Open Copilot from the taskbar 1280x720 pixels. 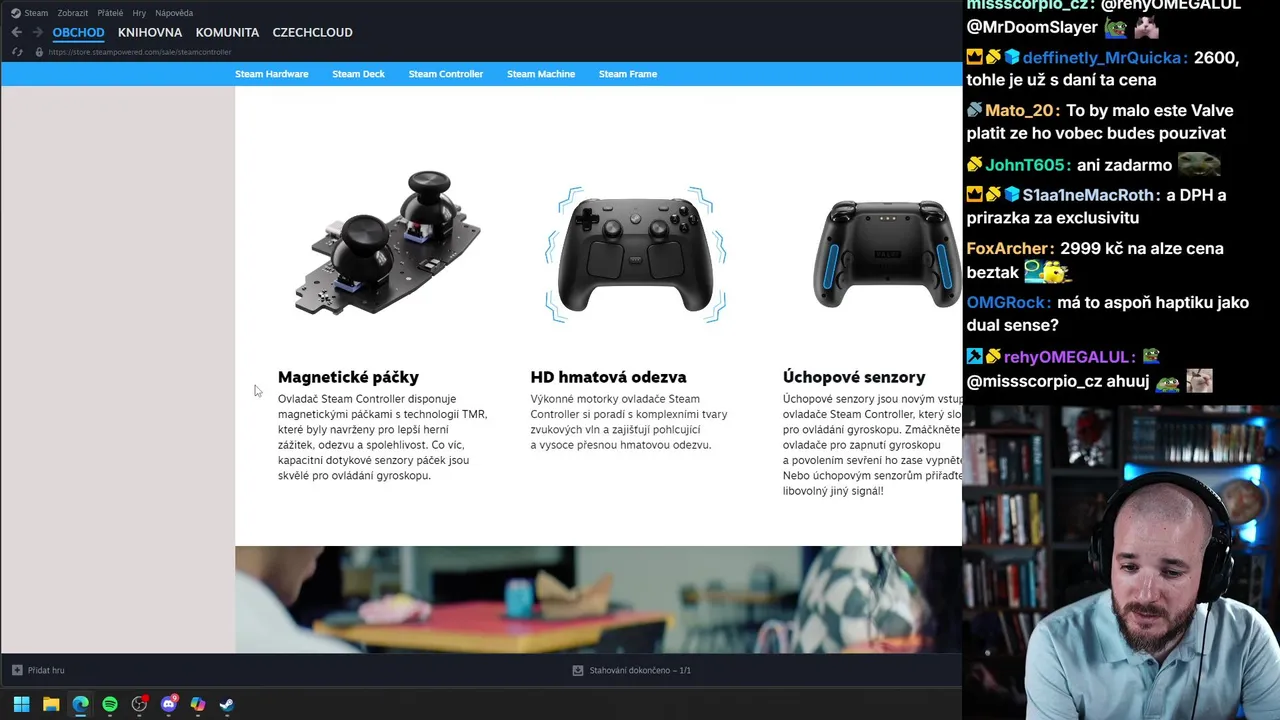point(198,704)
